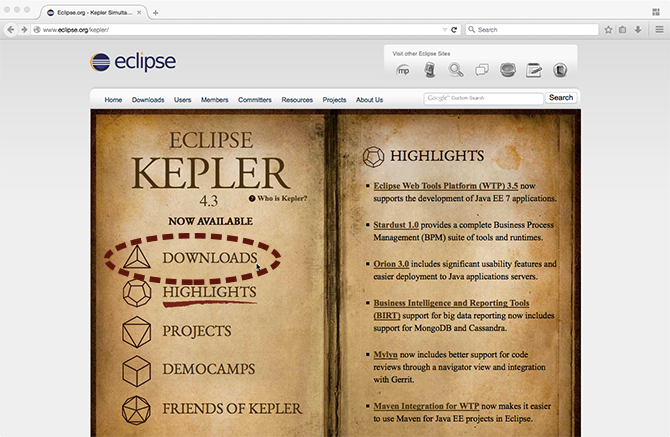
Task: Click the dodecahedron icon by the Highlights heading
Action: point(373,157)
